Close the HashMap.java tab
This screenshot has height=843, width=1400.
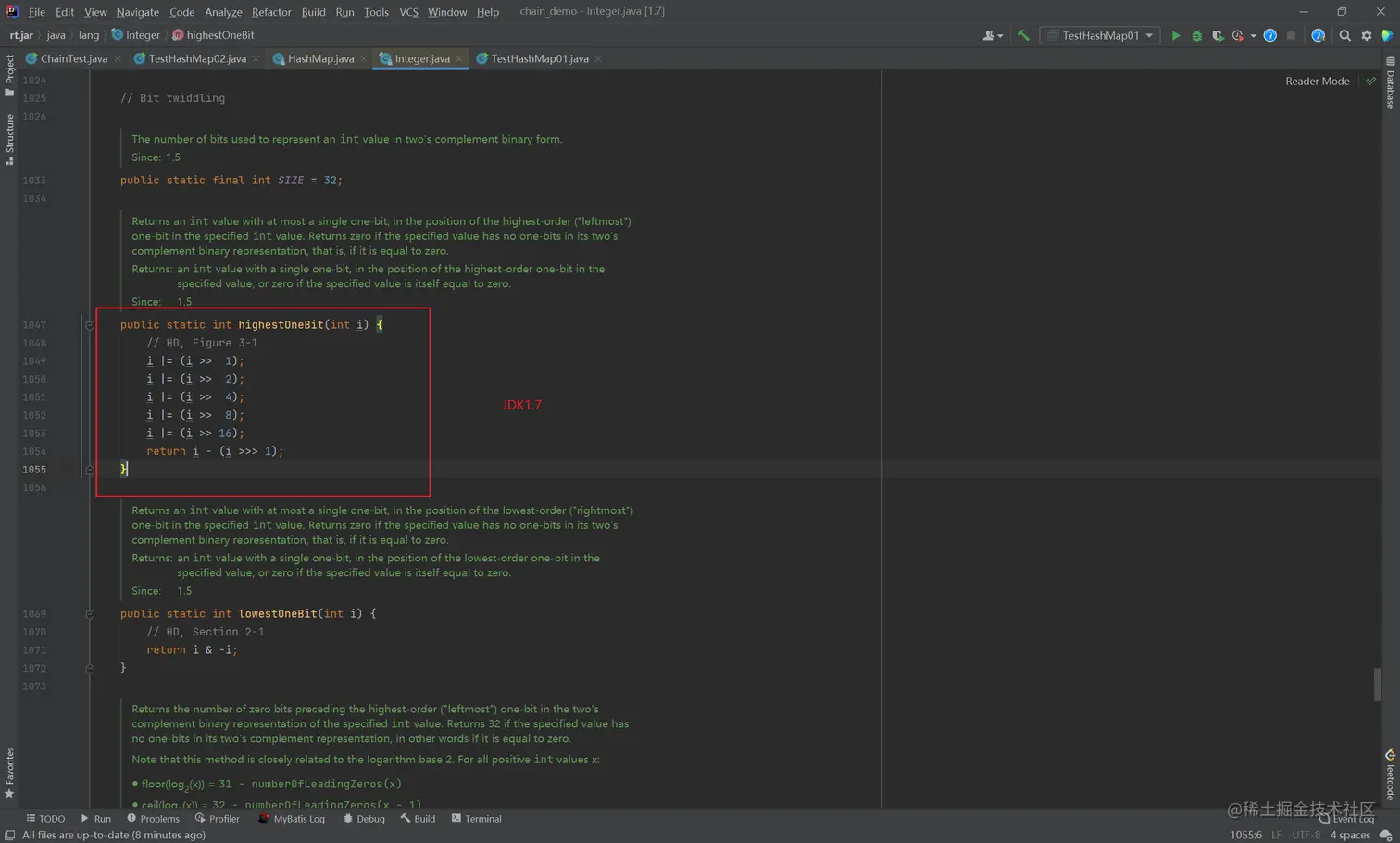pos(363,59)
